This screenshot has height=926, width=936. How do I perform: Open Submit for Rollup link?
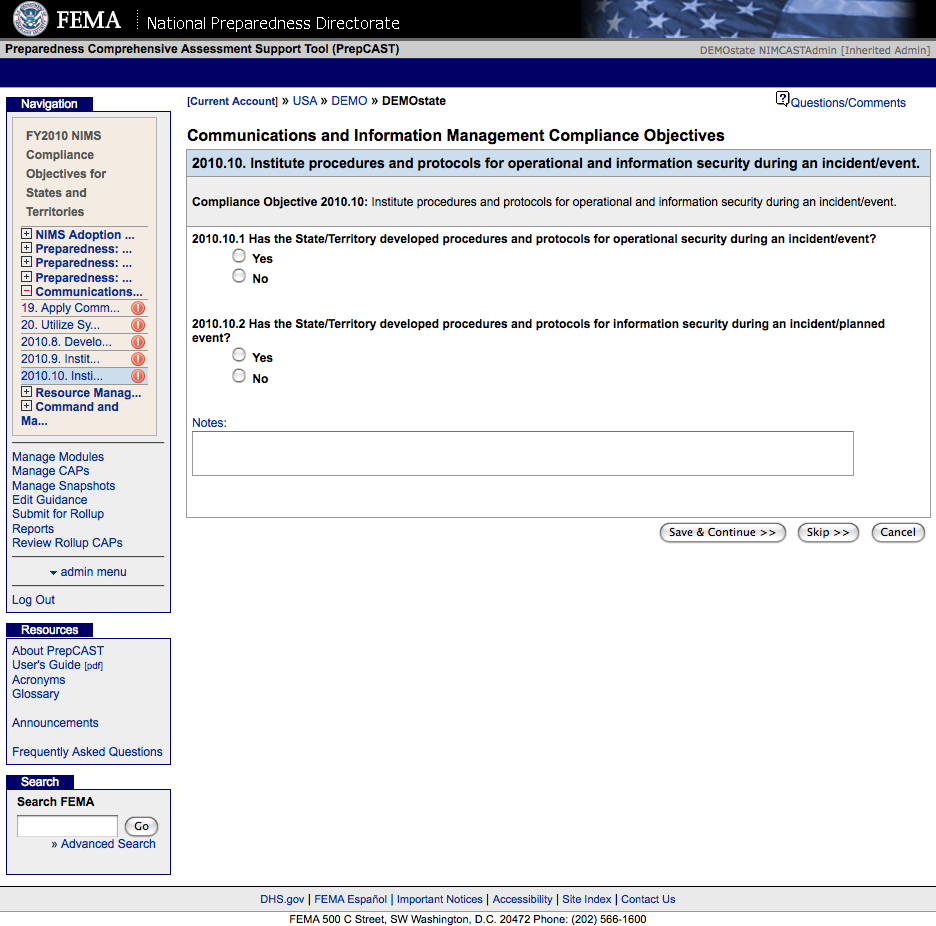[58, 514]
